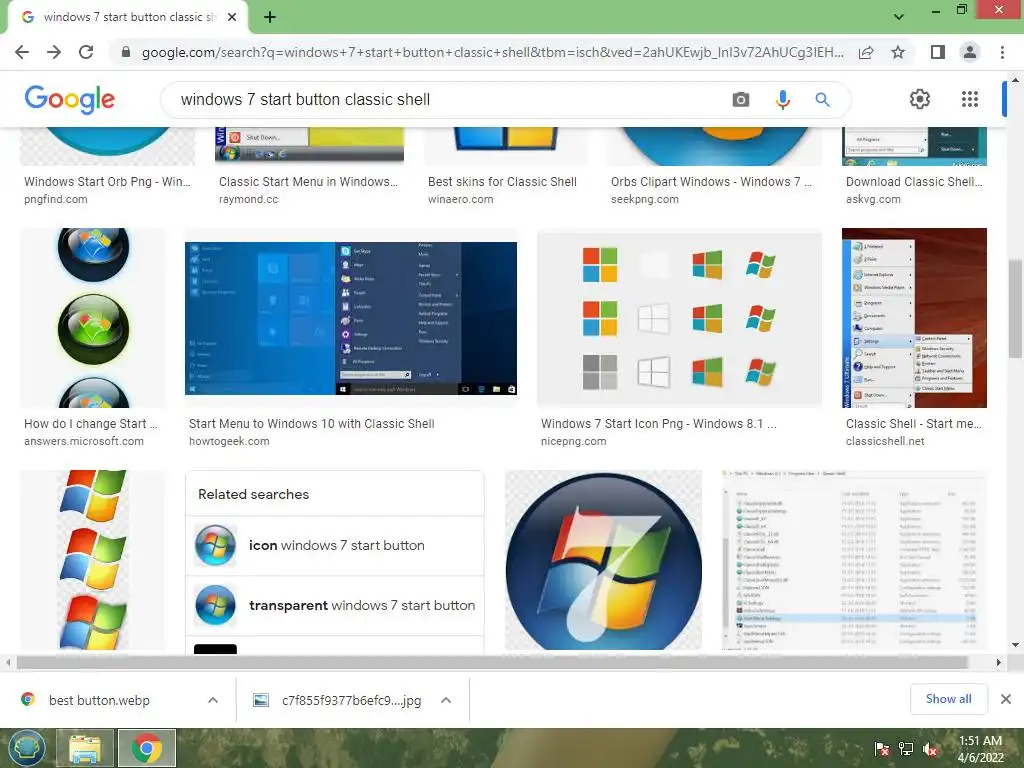Open 'Best skins for Classic Shell' result
Image resolution: width=1024 pixels, height=768 pixels.
click(502, 182)
